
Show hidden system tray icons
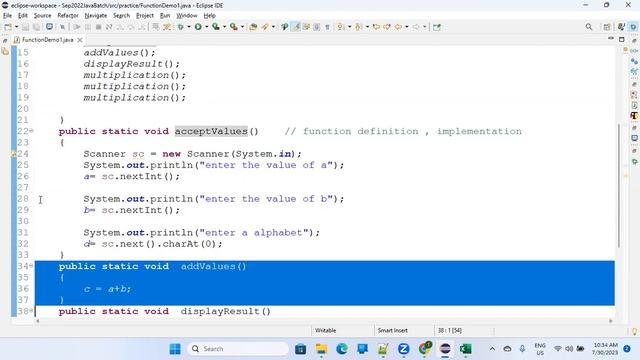pyautogui.click(x=492, y=349)
